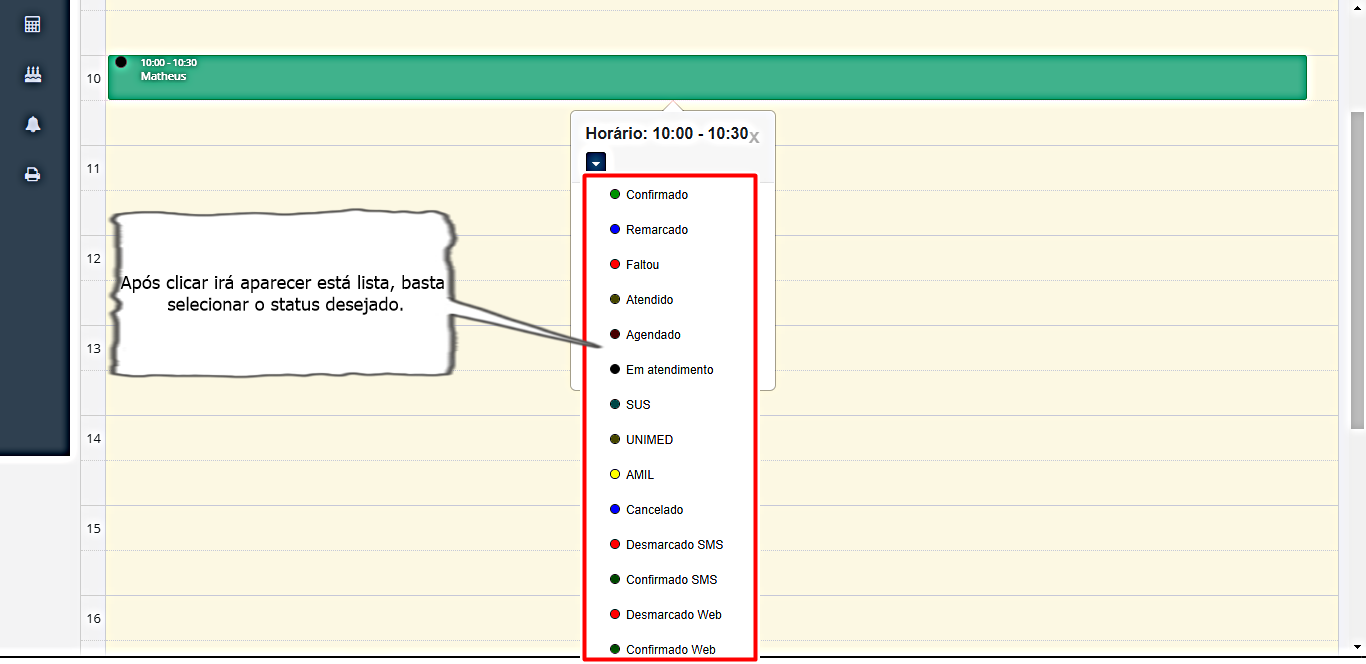The height and width of the screenshot is (664, 1366).
Task: Open notifications bell in sidebar
Action: 33,124
